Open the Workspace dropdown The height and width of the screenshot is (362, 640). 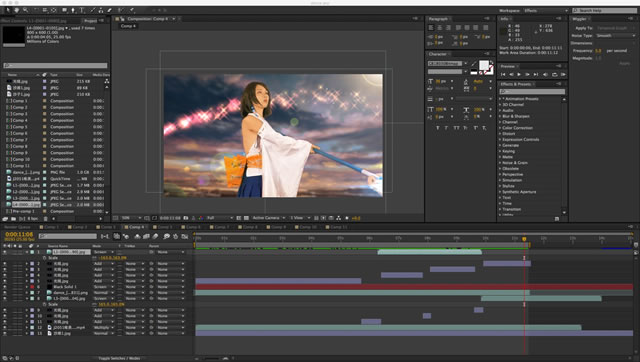click(x=545, y=11)
